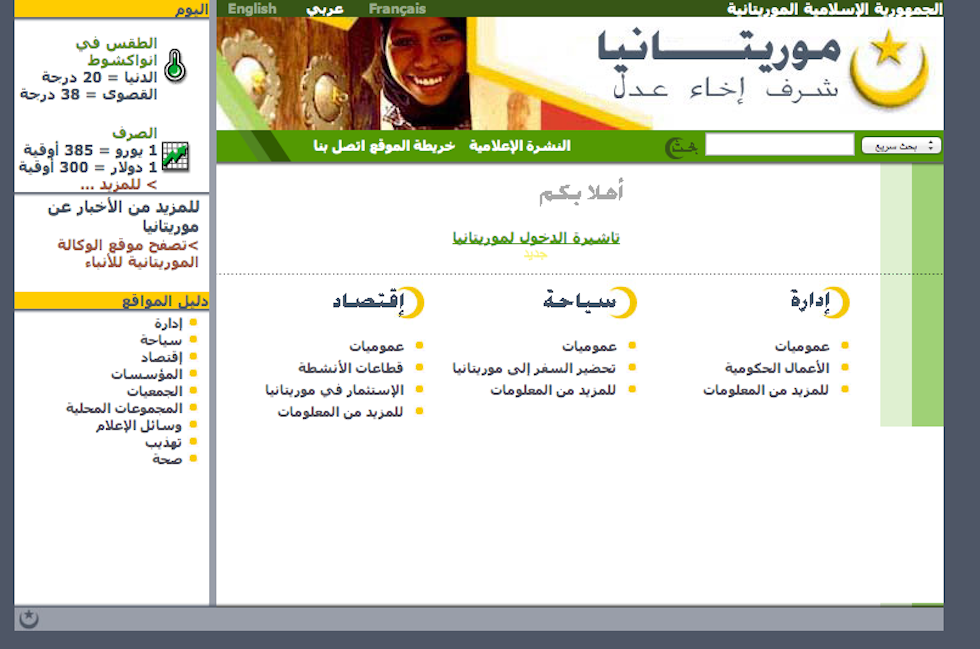Click the crescent star icon in bottom bar
This screenshot has width=980, height=649.
[29, 619]
